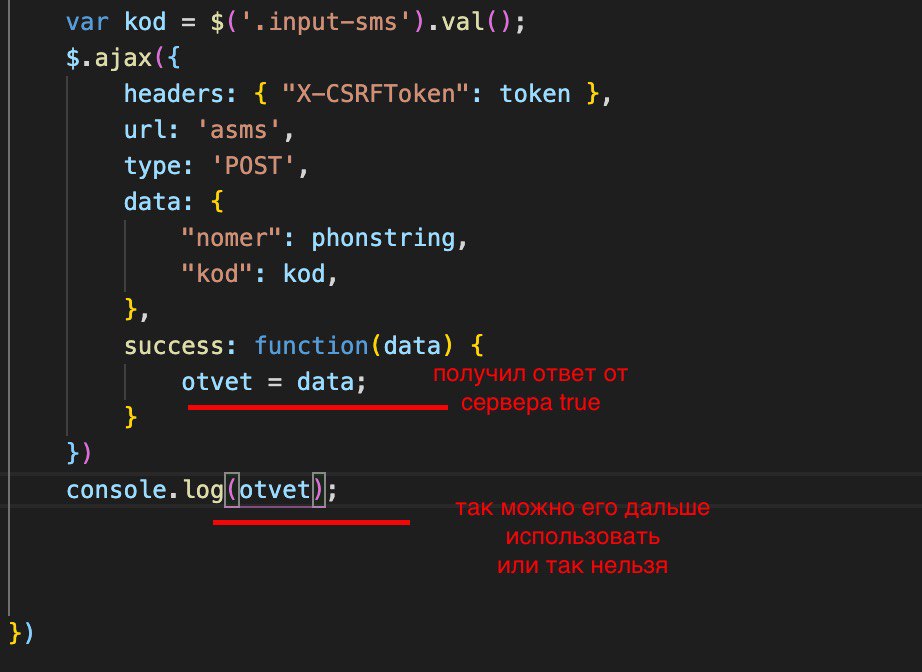Click 'data;' in the otvet assignment
Viewport: 922px width, 672px height.
[332, 382]
